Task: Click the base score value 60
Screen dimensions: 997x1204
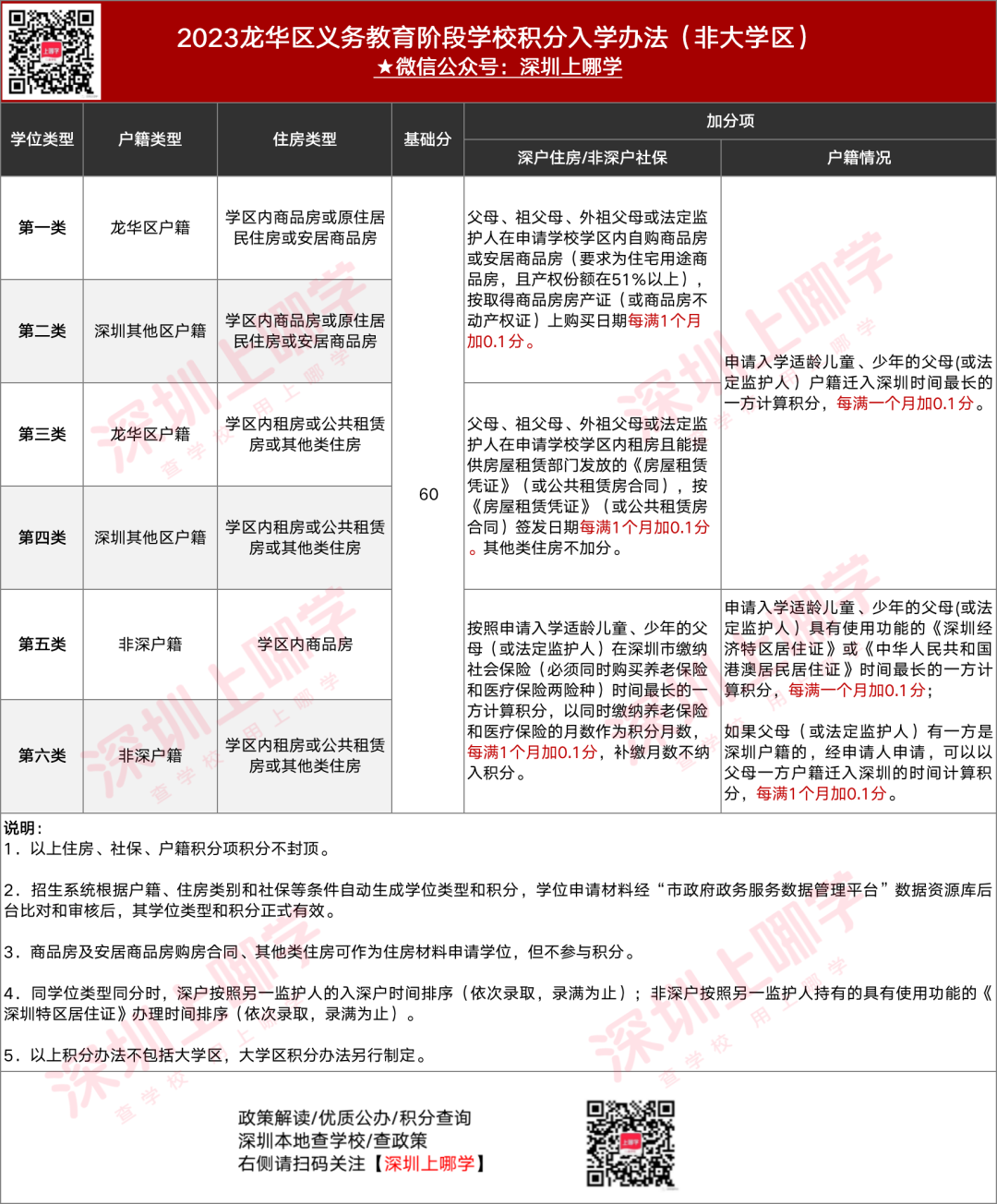Action: click(x=428, y=494)
